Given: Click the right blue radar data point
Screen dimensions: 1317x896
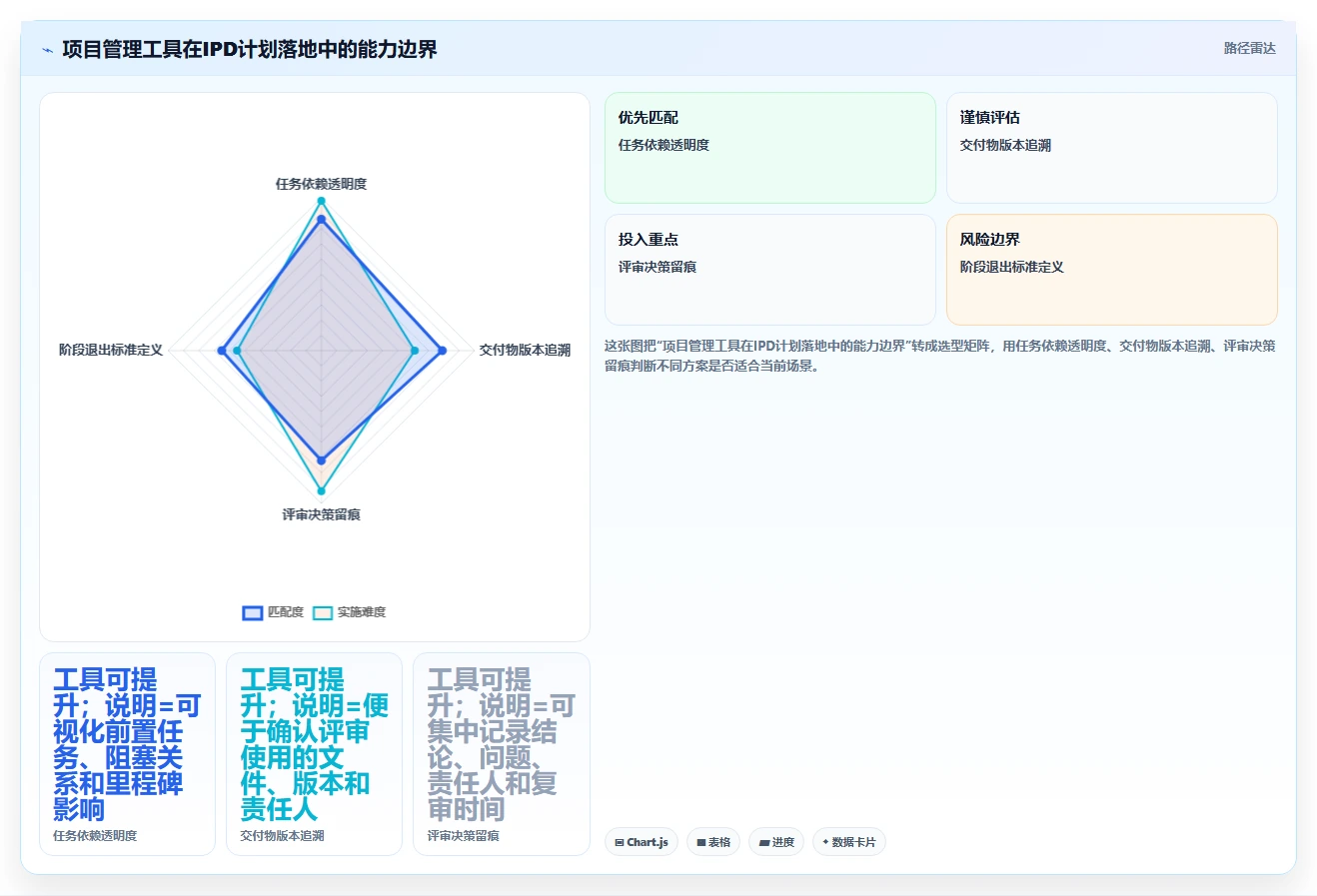Looking at the screenshot, I should click(x=442, y=351).
